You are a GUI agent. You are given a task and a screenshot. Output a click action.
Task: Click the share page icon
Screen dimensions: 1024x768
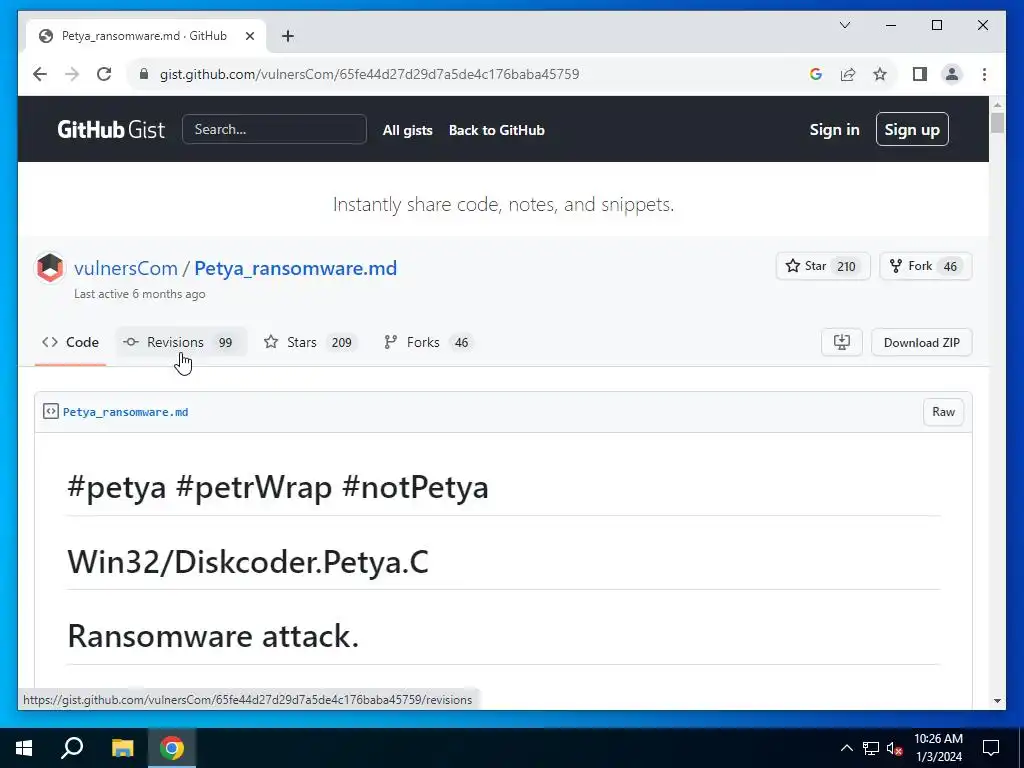point(848,74)
